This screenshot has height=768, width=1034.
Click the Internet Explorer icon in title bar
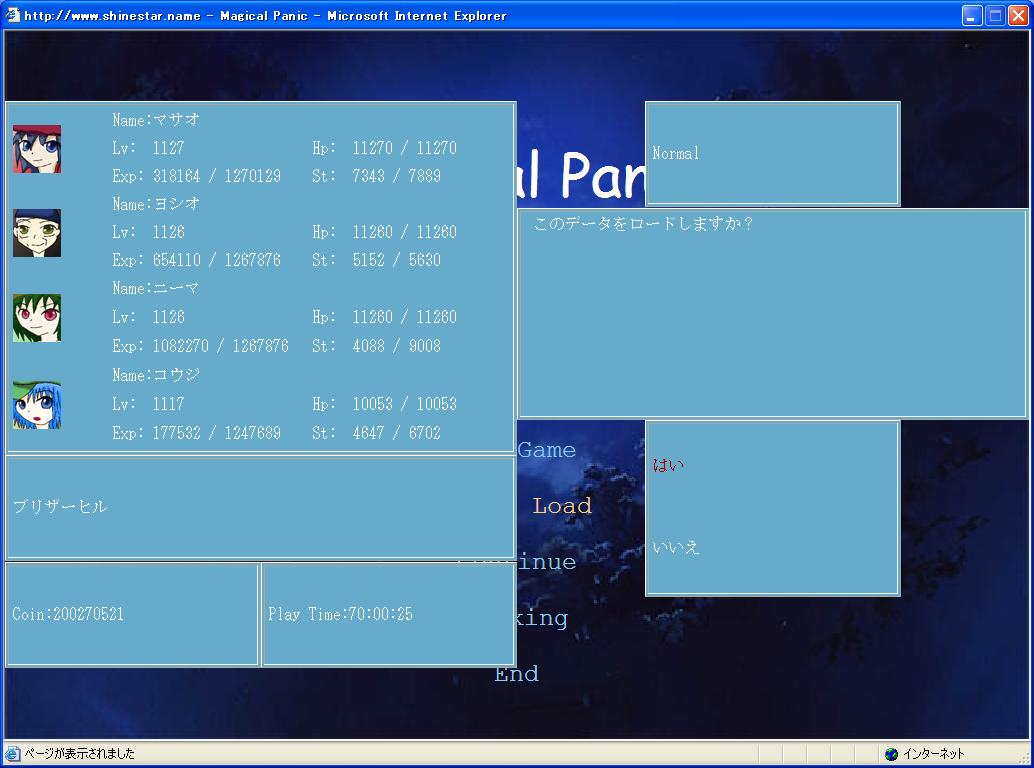13,15
